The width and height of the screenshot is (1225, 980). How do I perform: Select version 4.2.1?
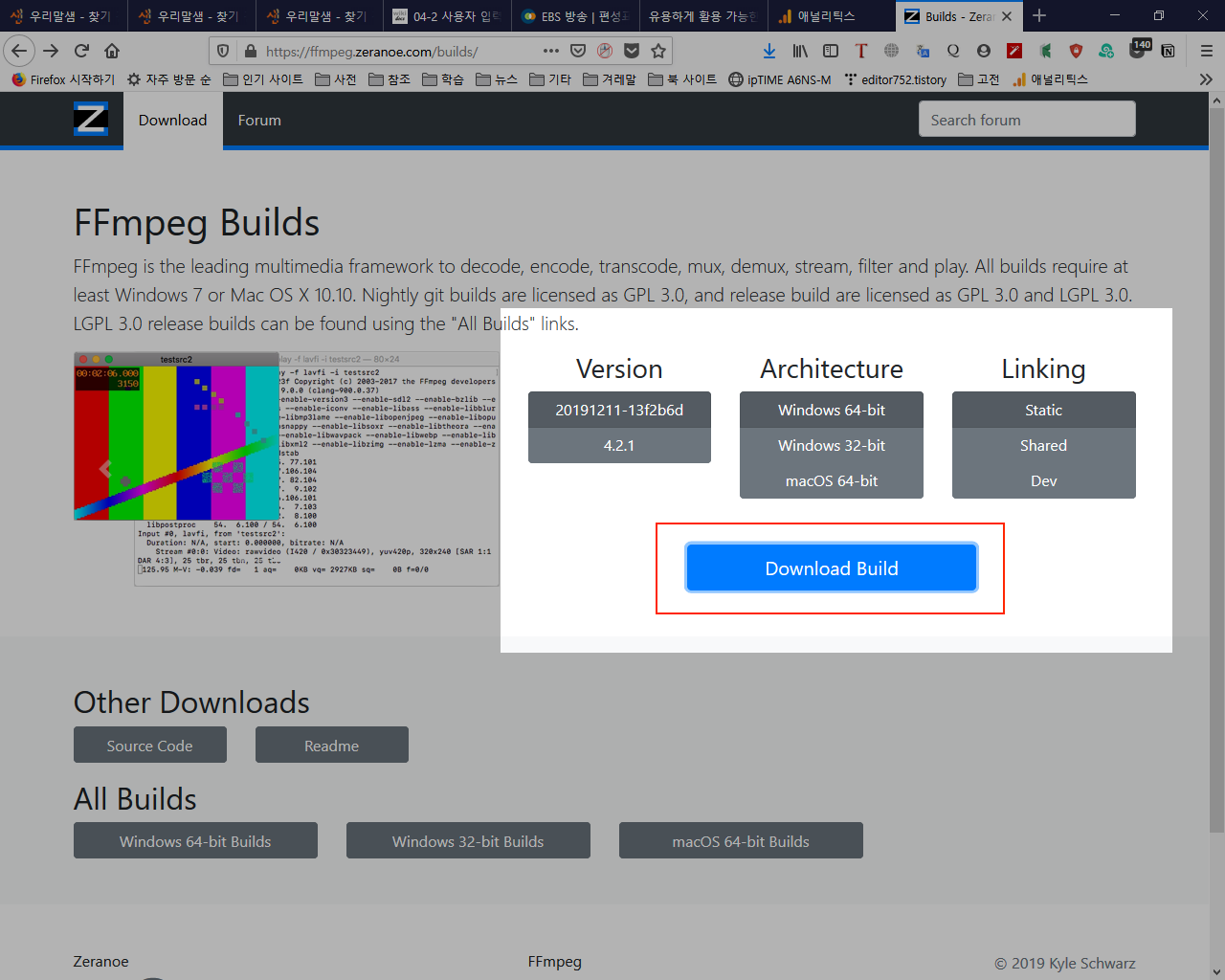[619, 445]
